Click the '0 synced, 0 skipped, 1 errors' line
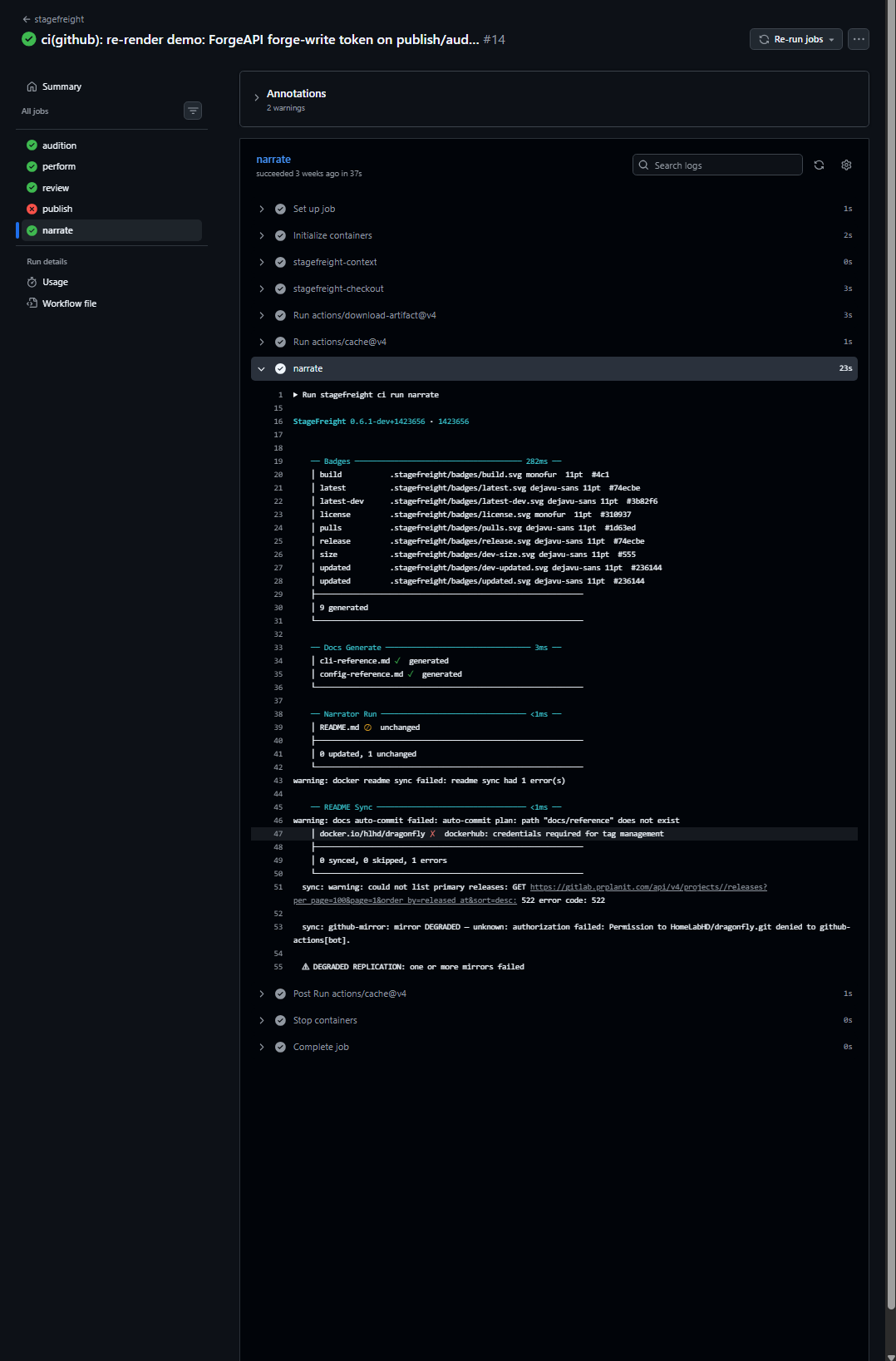The width and height of the screenshot is (896, 1361). pos(383,860)
